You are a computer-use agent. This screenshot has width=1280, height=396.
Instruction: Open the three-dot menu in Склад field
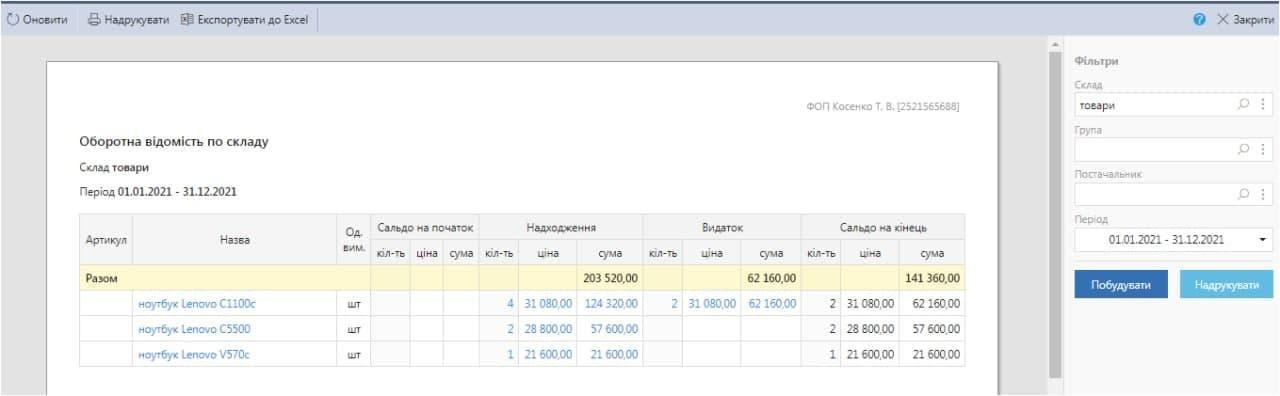[x=1262, y=105]
